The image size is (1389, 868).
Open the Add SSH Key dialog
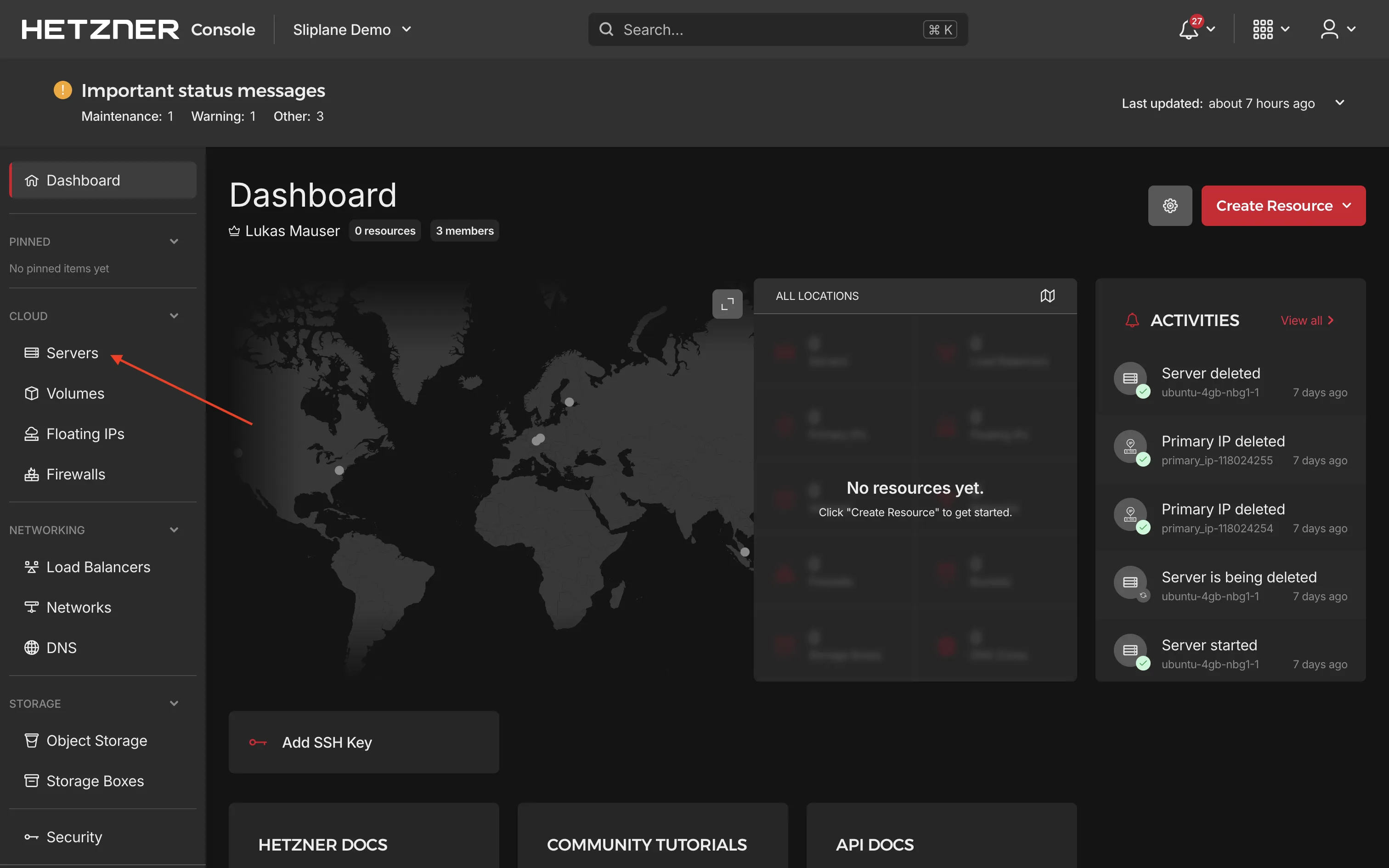[x=363, y=742]
